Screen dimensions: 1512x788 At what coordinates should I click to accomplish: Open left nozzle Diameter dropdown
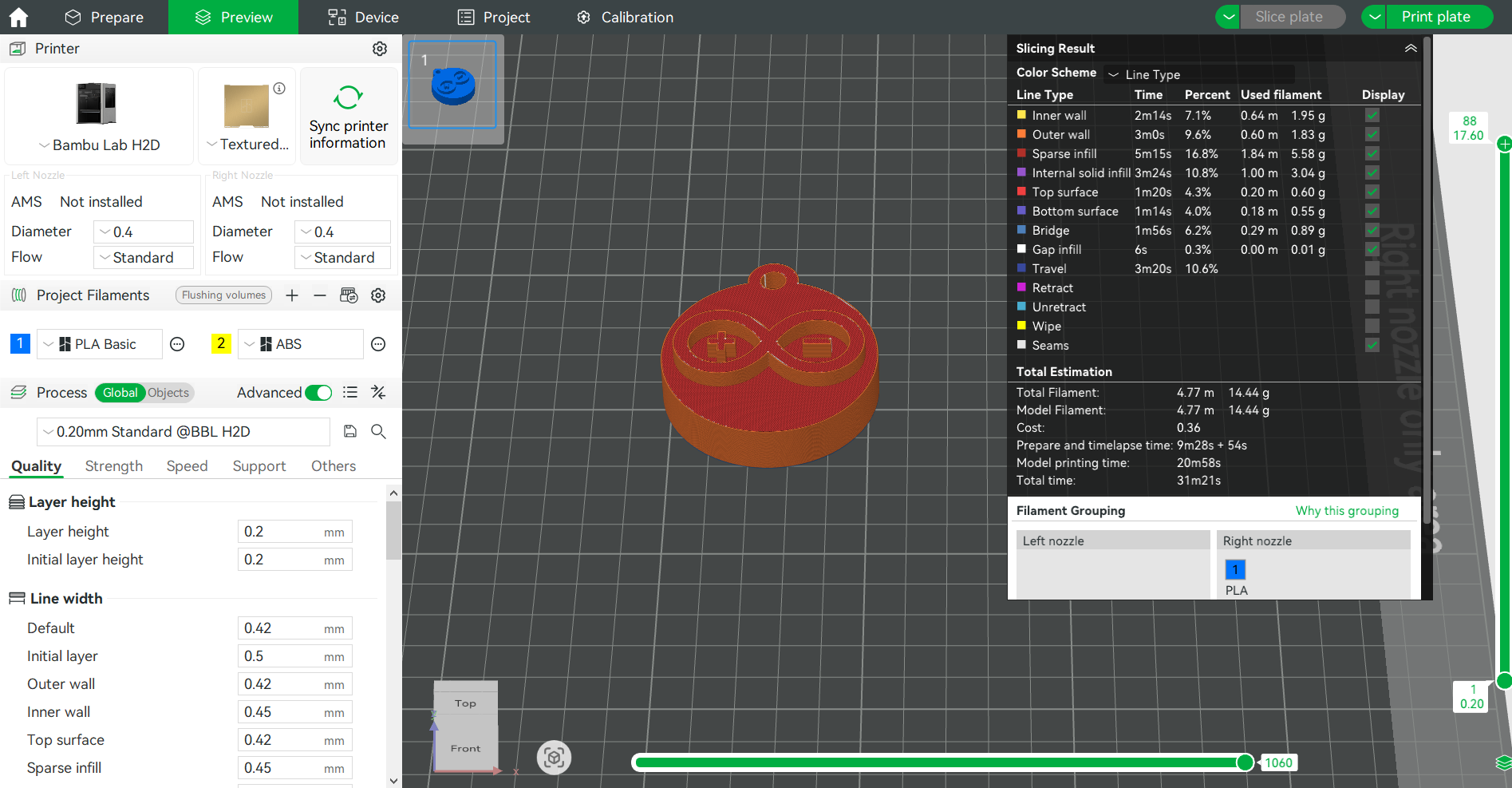point(144,232)
